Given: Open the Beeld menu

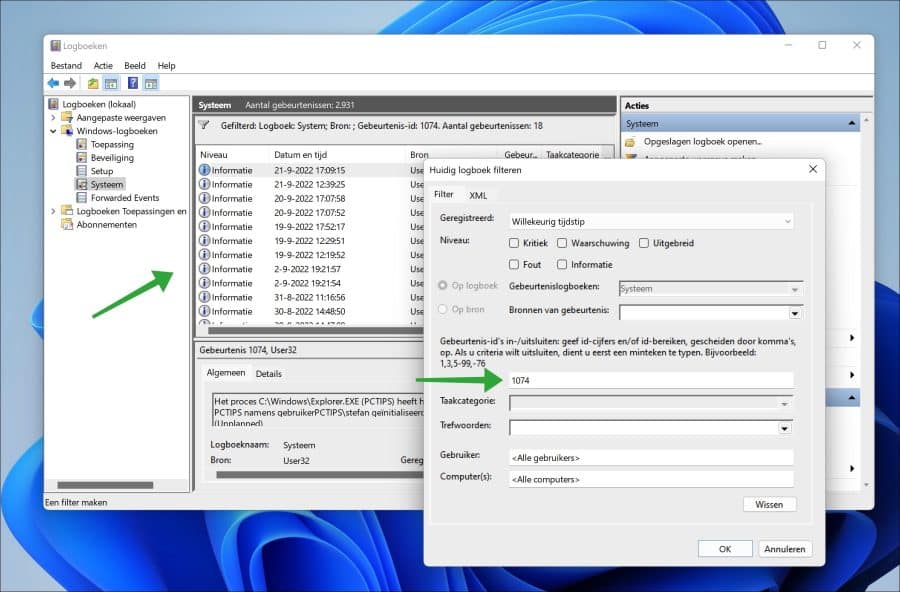Looking at the screenshot, I should pyautogui.click(x=135, y=65).
